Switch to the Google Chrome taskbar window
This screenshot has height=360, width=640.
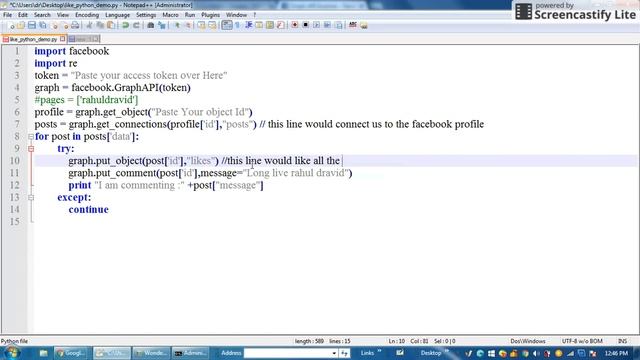pyautogui.click(x=72, y=353)
